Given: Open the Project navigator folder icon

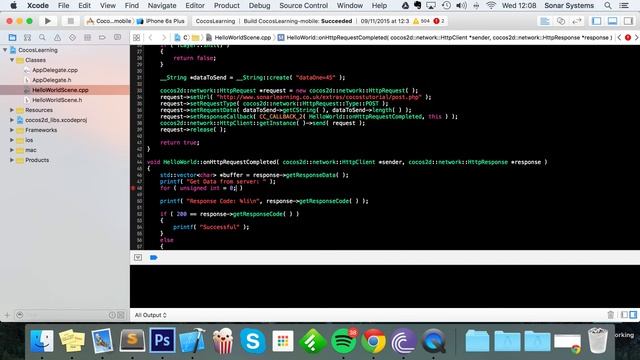Looking at the screenshot, I should coord(12,38).
